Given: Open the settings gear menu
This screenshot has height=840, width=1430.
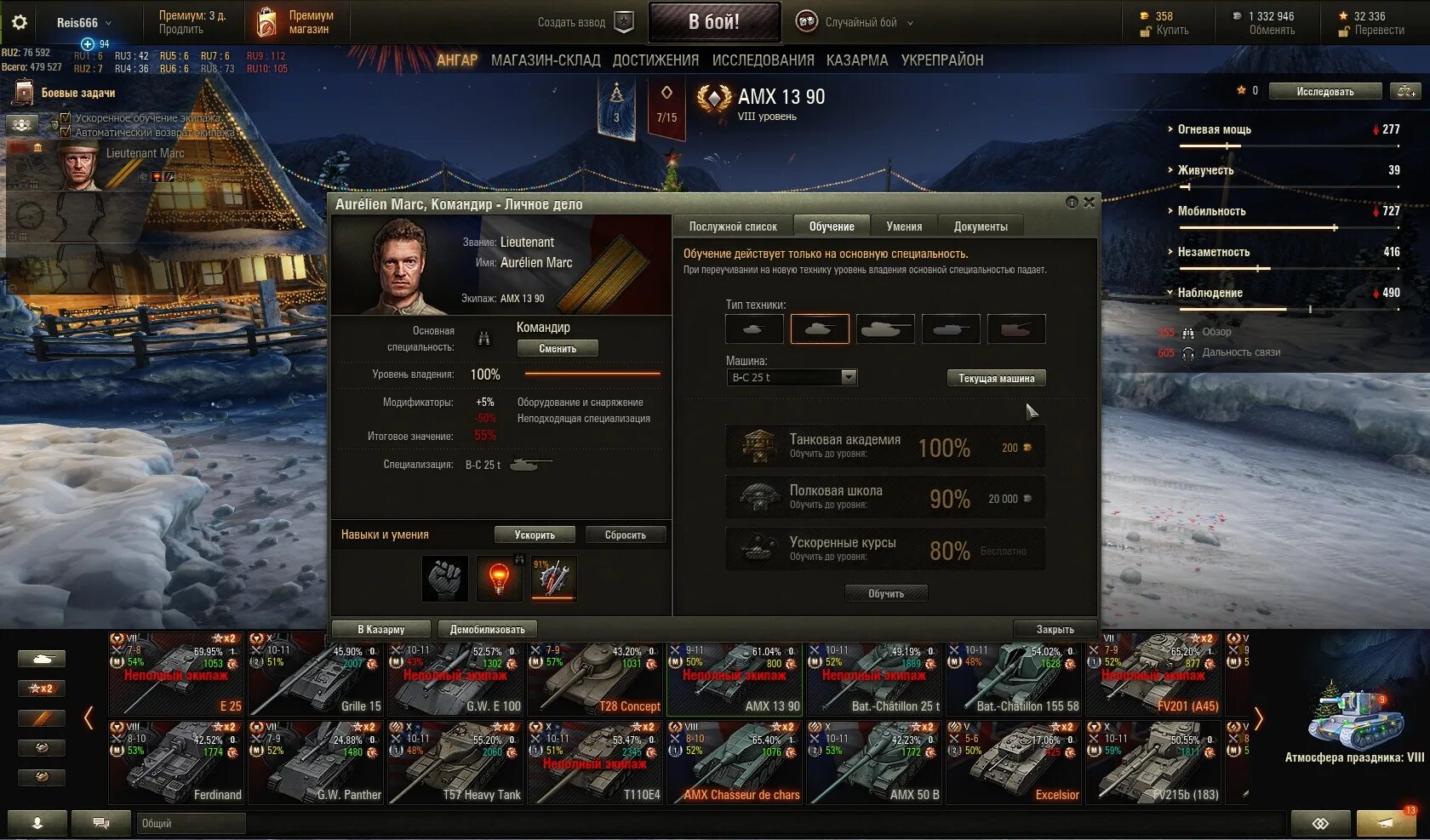Looking at the screenshot, I should point(19,22).
